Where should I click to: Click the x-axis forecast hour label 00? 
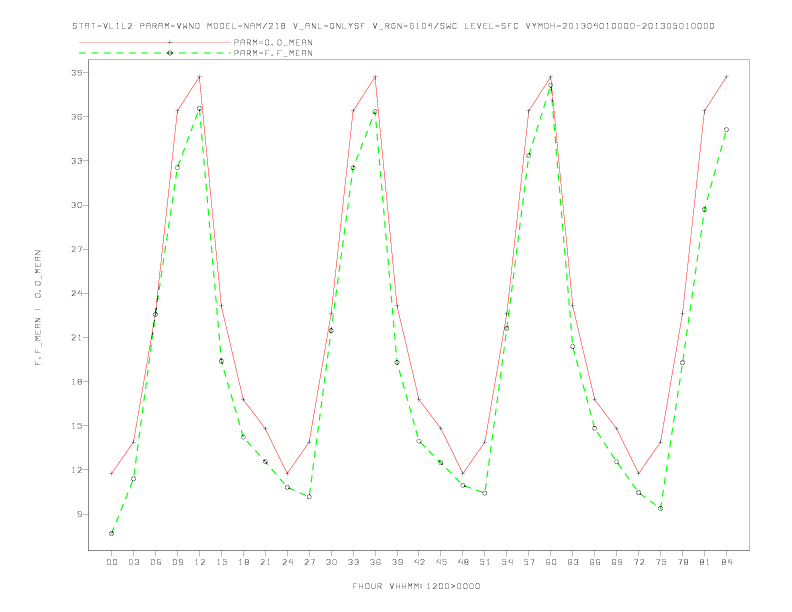(112, 562)
